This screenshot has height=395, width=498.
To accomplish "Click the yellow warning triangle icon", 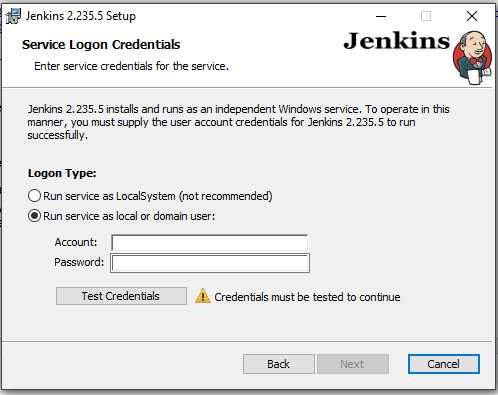I will 203,296.
